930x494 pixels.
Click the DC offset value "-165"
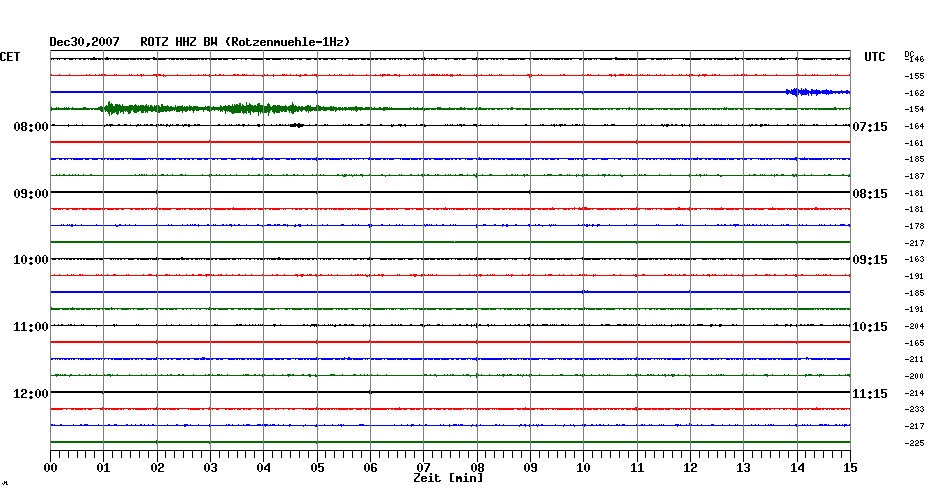915,343
